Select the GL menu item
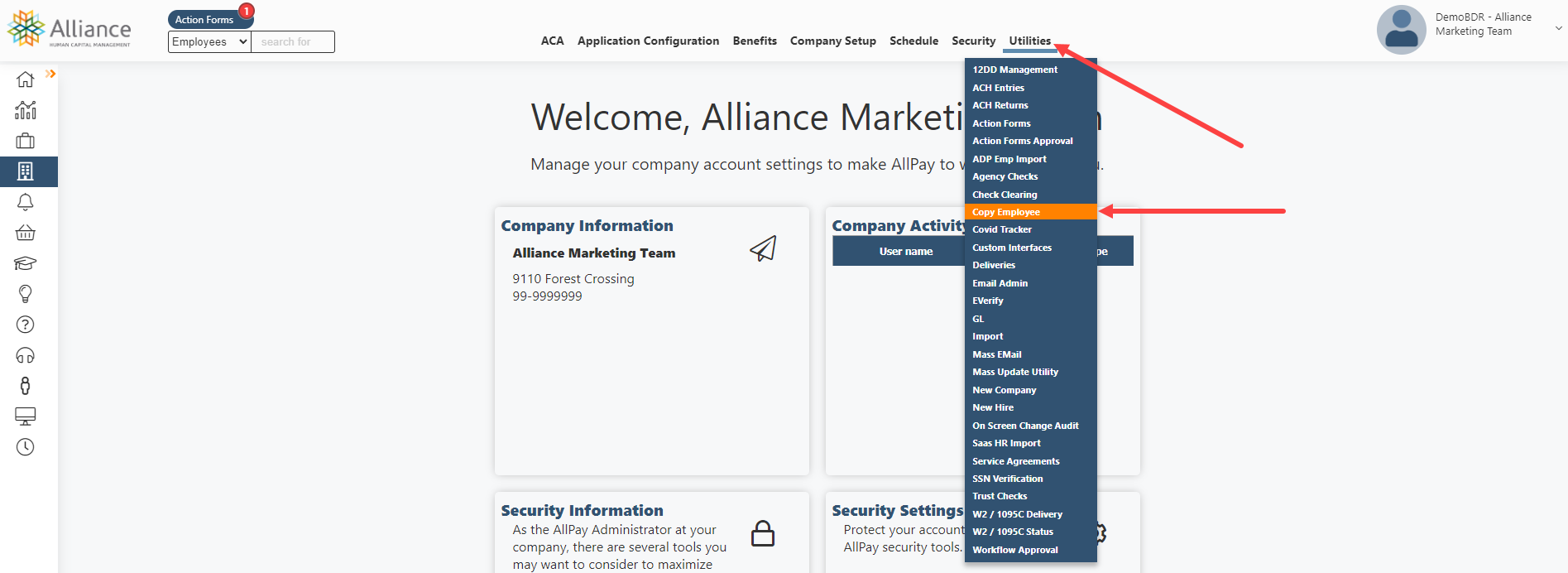This screenshot has width=1568, height=573. pyautogui.click(x=1031, y=319)
